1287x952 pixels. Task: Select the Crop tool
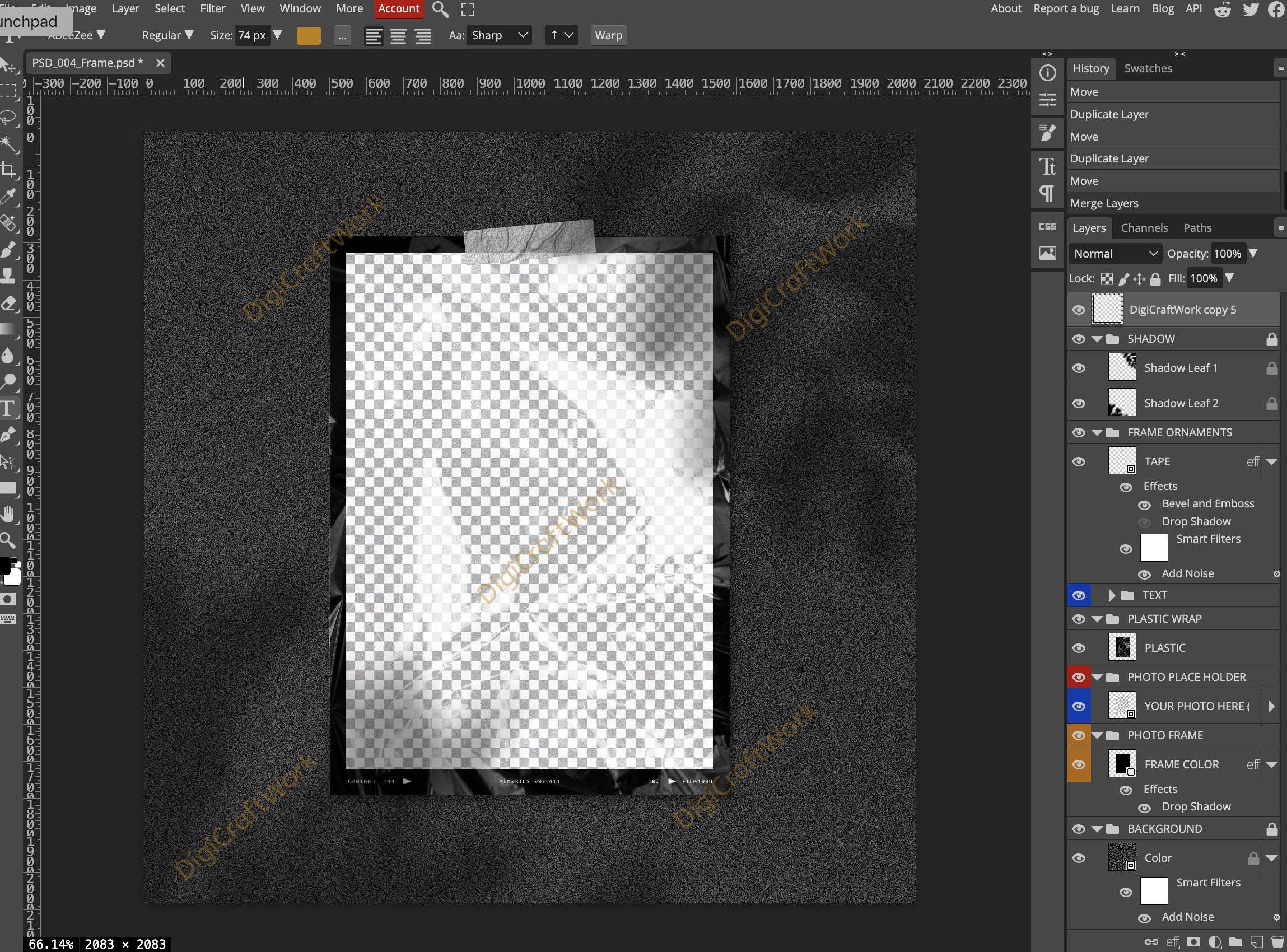pos(8,170)
